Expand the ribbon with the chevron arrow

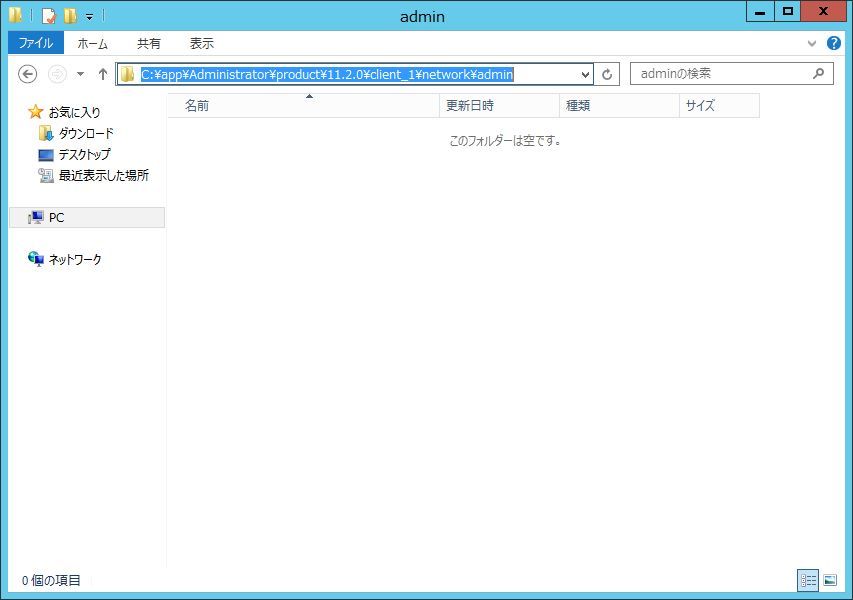click(812, 44)
